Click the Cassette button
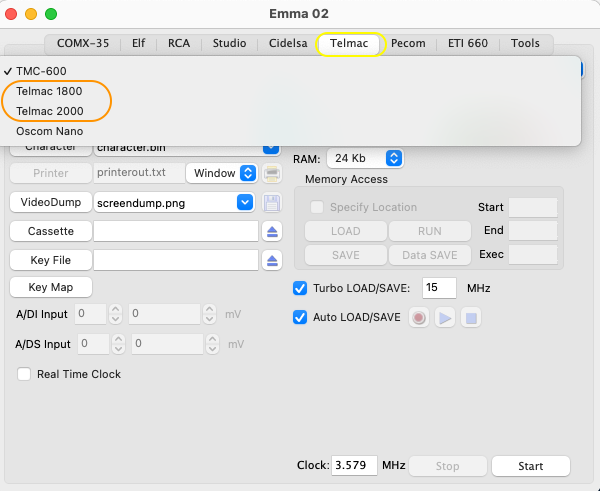 coord(51,231)
